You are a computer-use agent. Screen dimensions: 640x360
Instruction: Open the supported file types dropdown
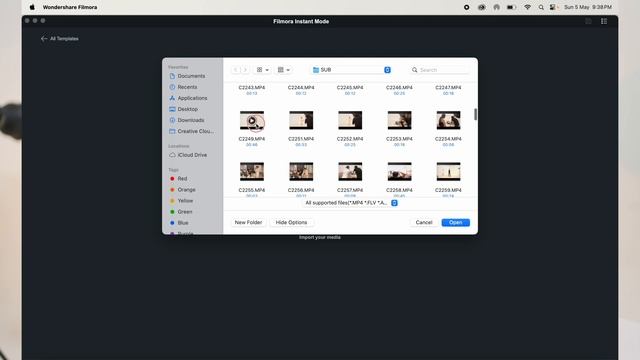pos(351,203)
